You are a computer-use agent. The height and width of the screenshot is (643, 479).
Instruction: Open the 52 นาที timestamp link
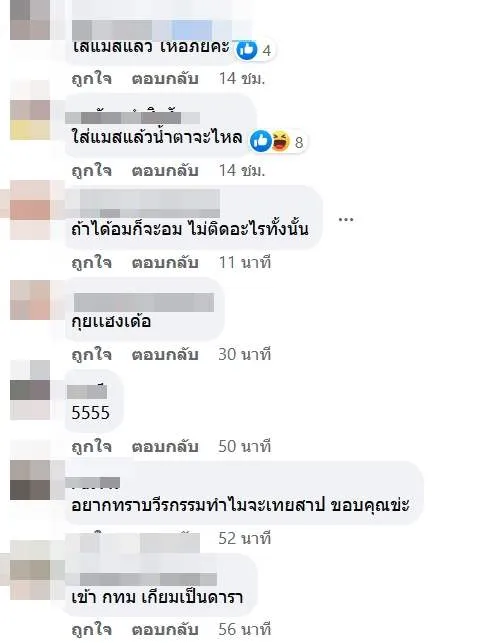244,538
